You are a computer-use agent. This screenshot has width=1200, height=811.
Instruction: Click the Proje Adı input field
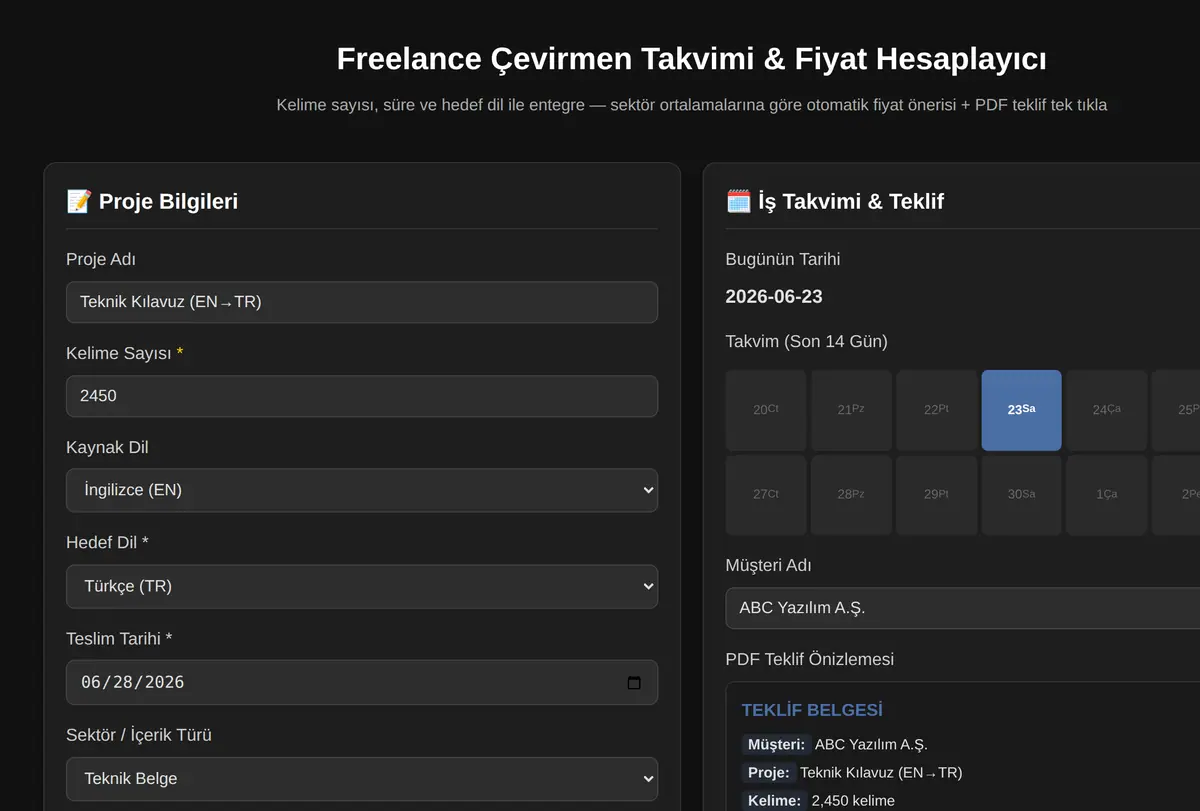click(x=362, y=302)
